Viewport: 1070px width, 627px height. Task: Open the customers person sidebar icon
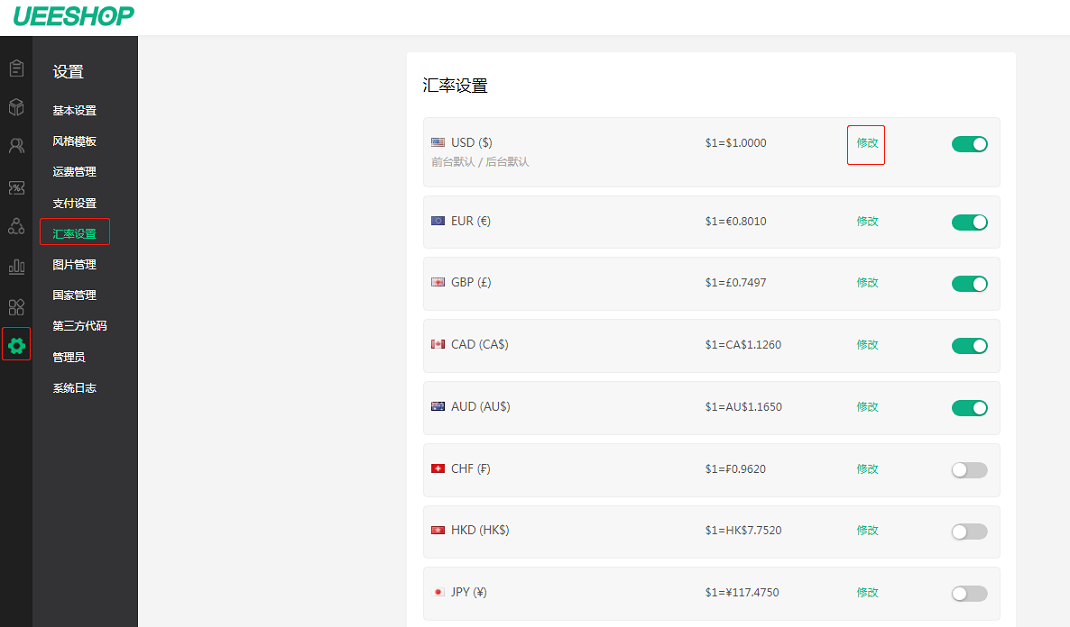click(x=16, y=146)
